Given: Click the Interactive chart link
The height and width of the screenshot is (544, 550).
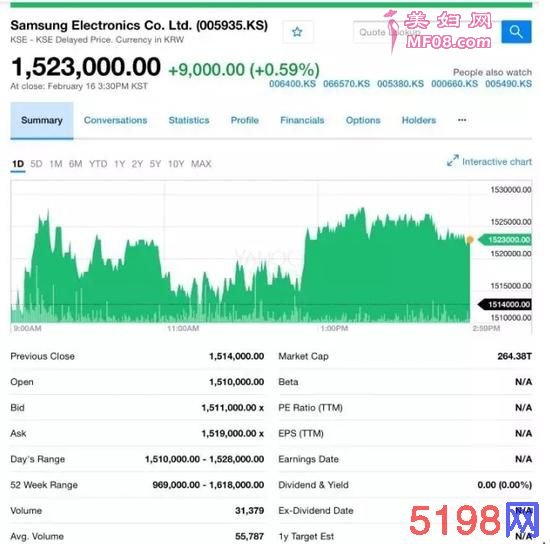Looking at the screenshot, I should pos(497,162).
